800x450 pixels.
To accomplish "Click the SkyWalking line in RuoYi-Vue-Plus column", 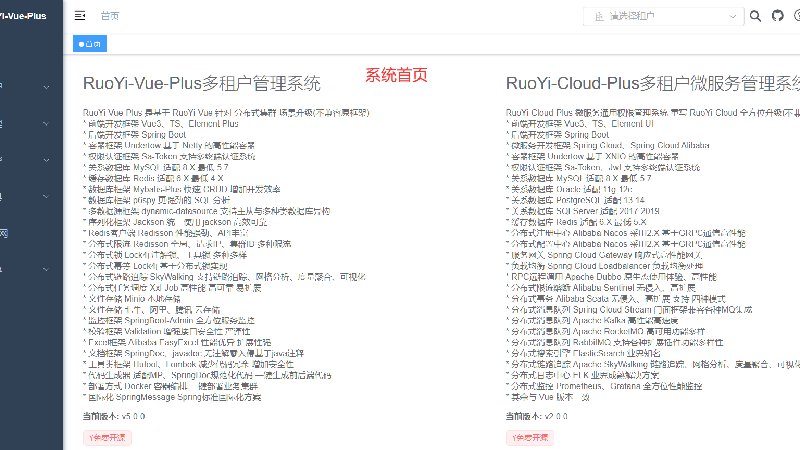I will point(224,277).
